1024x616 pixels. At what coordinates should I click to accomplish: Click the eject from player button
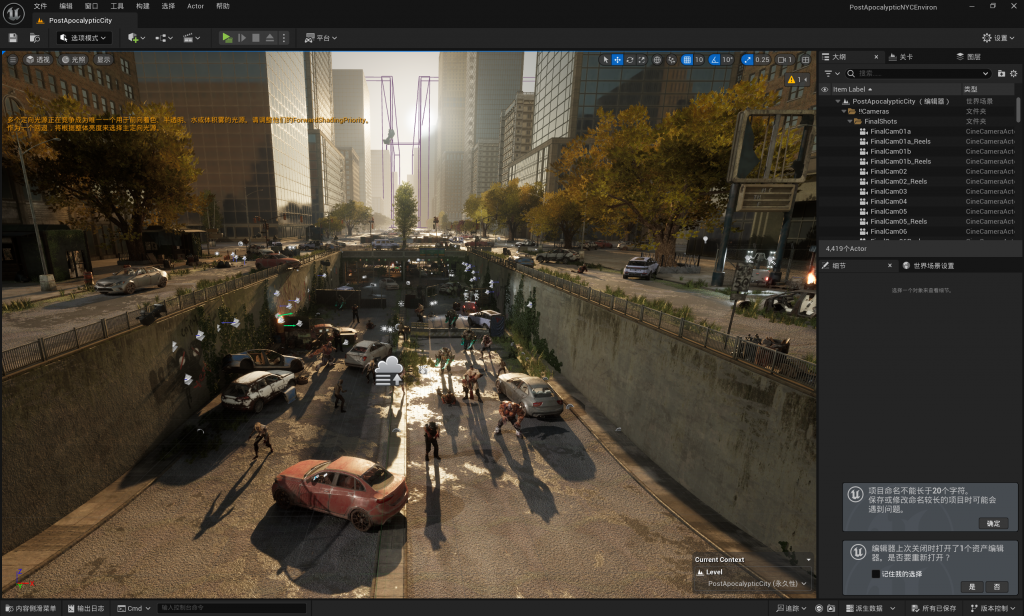pos(270,38)
